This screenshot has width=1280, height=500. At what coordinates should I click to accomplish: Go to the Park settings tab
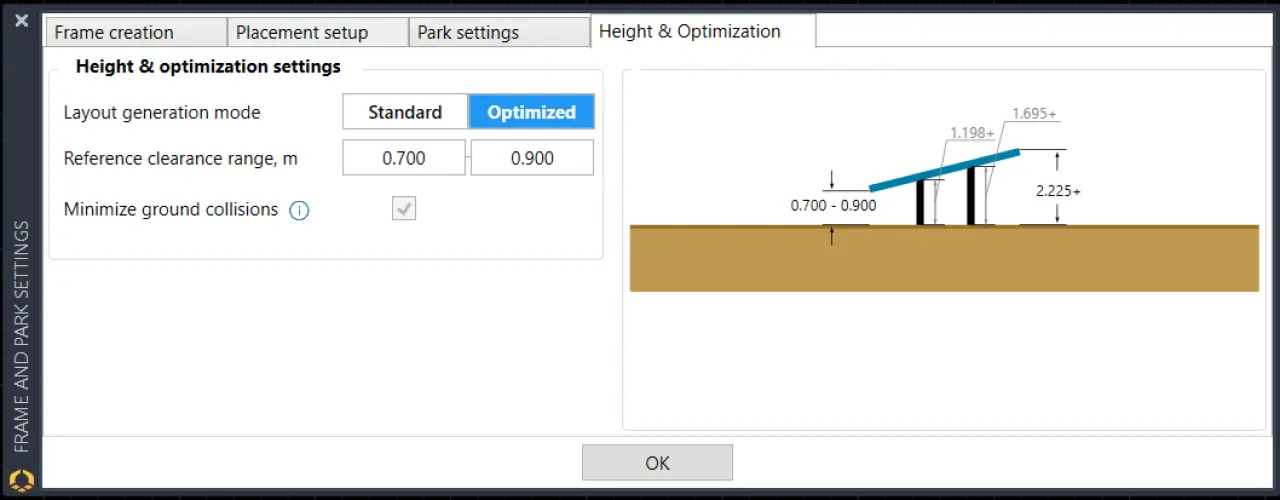(x=499, y=32)
